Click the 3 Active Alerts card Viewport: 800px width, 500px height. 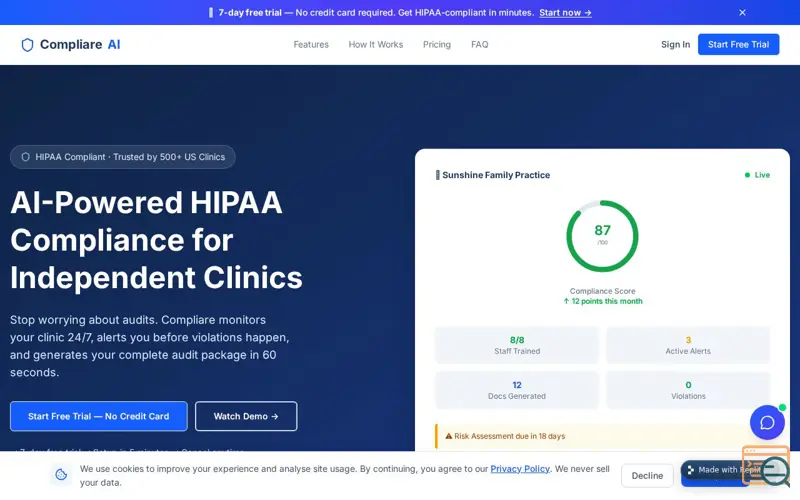click(x=688, y=345)
